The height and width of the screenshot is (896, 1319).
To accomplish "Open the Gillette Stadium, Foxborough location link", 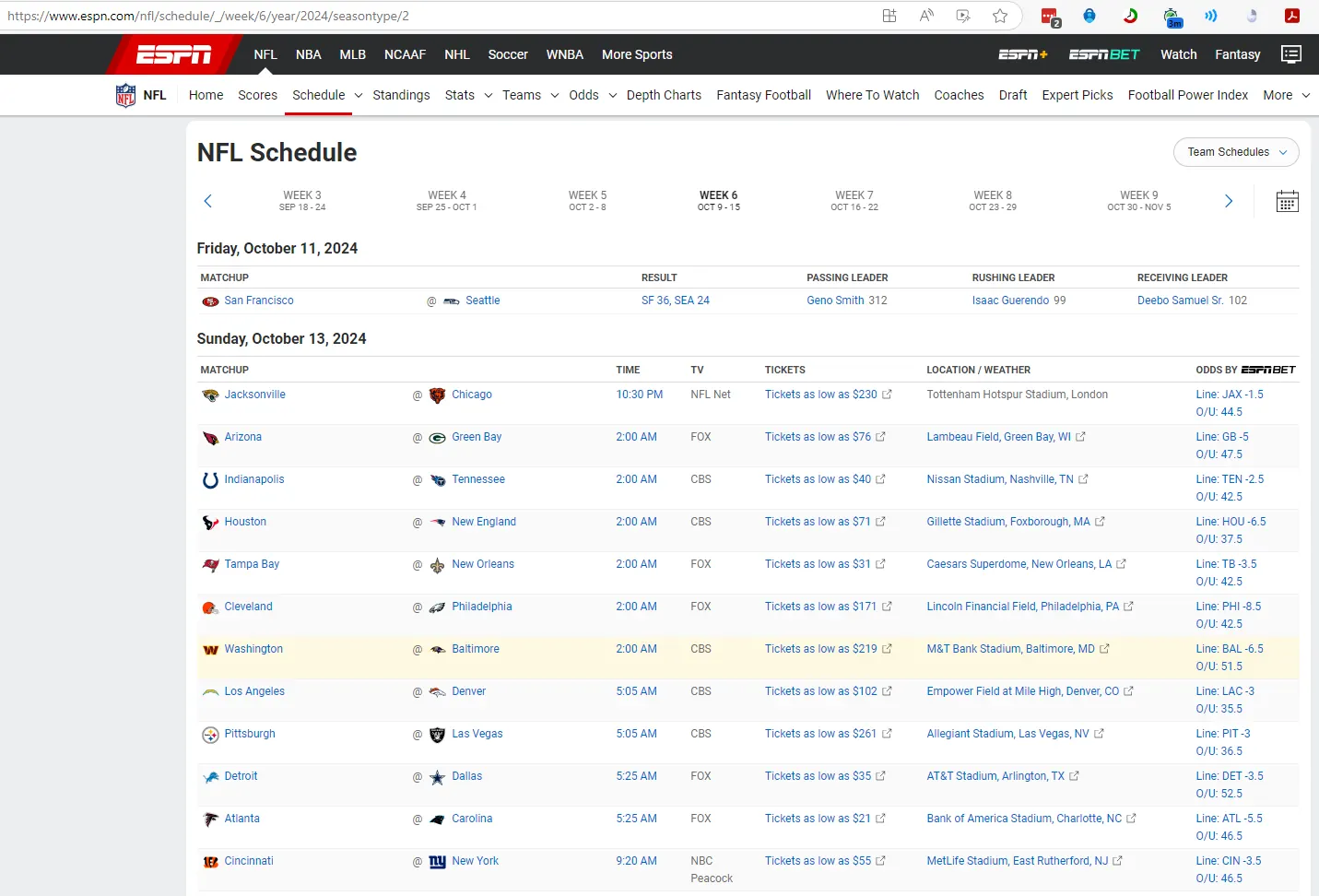I will point(1008,522).
